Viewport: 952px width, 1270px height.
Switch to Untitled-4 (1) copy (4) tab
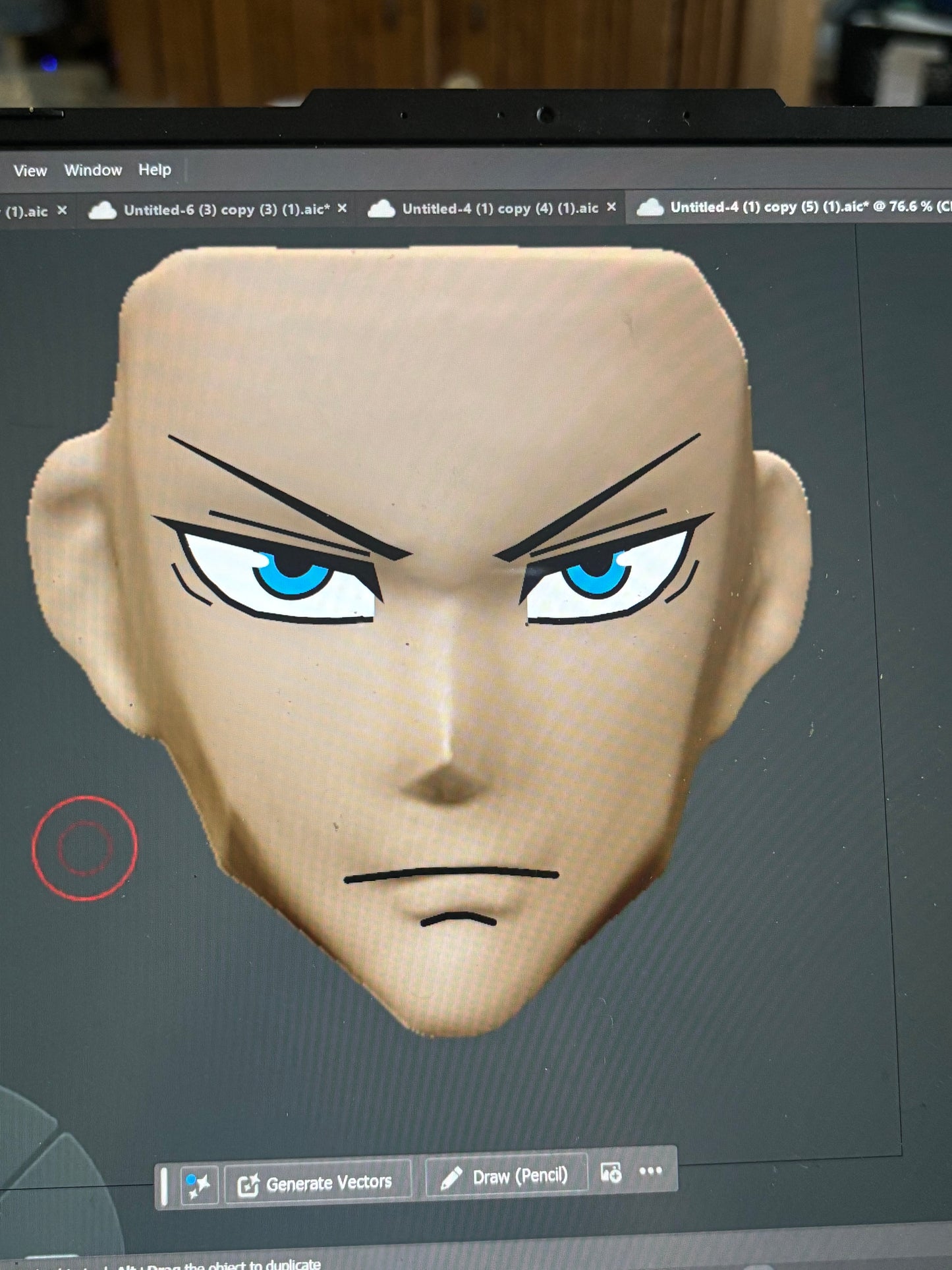pos(500,208)
